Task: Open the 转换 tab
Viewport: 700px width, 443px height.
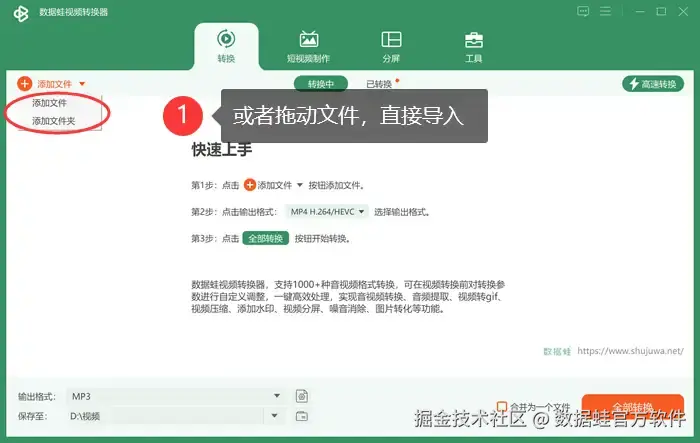Action: [x=226, y=46]
